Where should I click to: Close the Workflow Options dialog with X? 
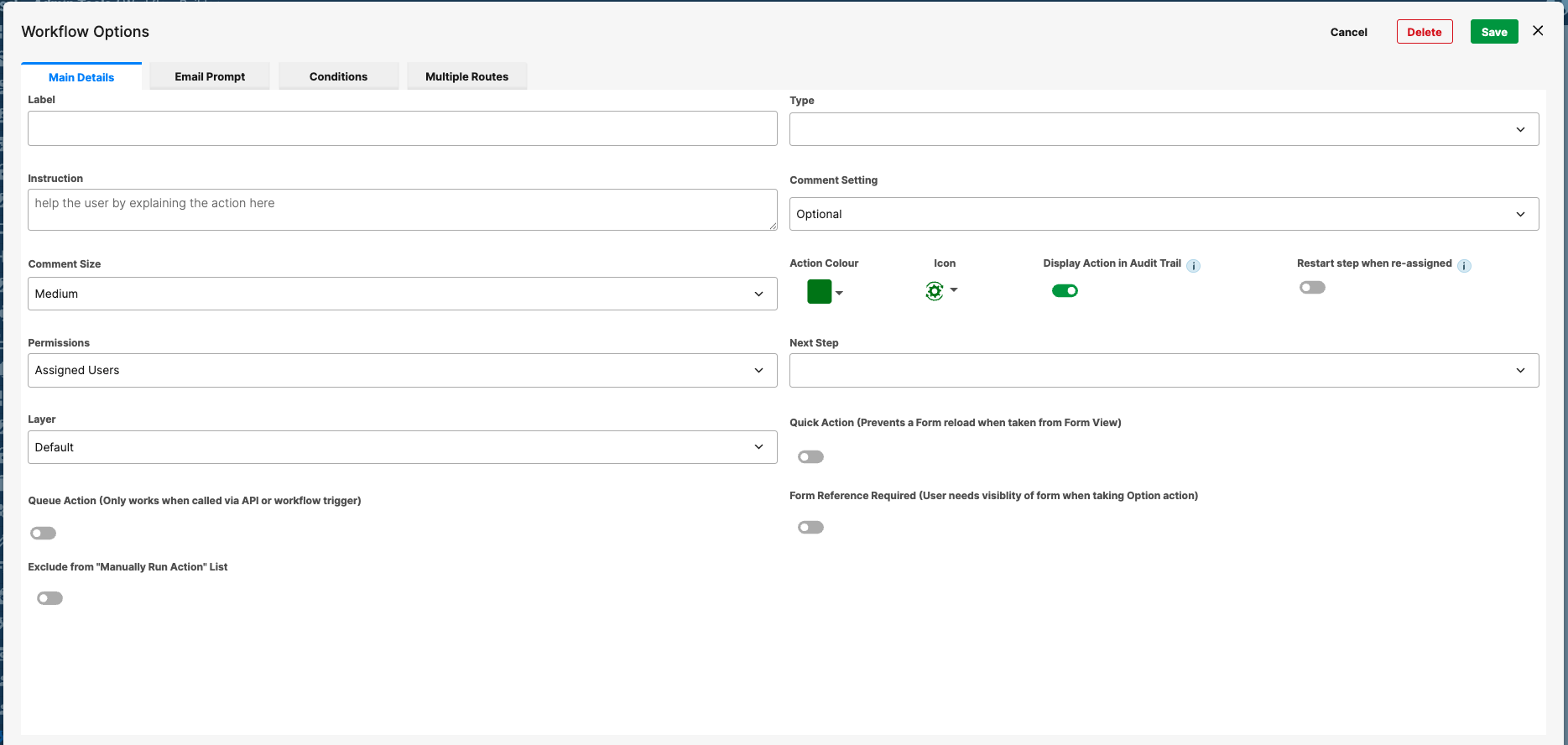pos(1538,31)
